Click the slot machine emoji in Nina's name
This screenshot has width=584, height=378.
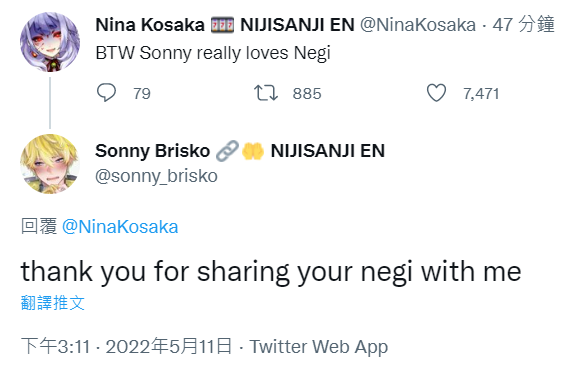(x=222, y=25)
